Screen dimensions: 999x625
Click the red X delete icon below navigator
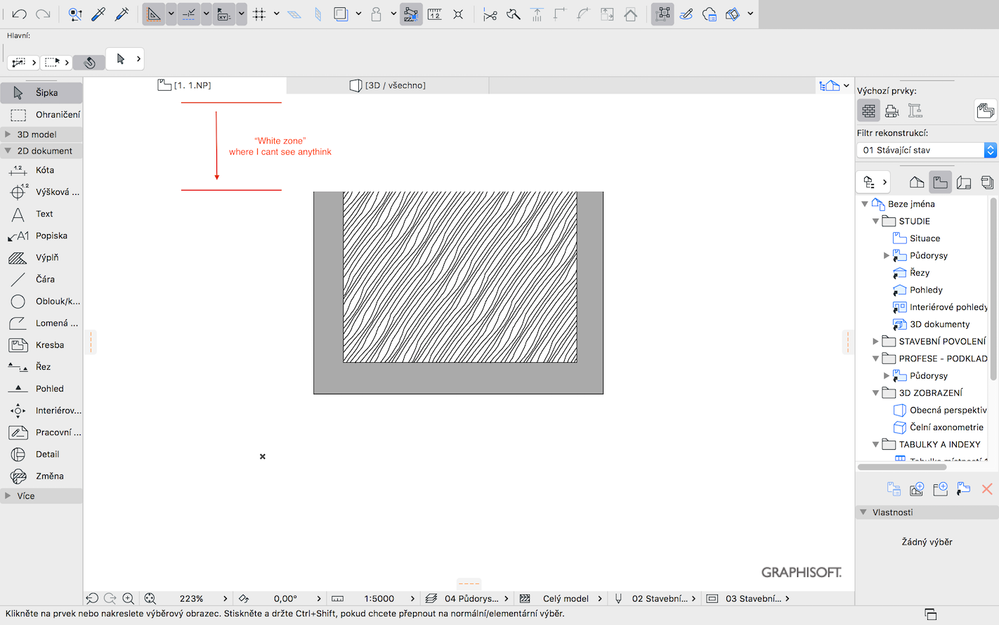pos(987,489)
